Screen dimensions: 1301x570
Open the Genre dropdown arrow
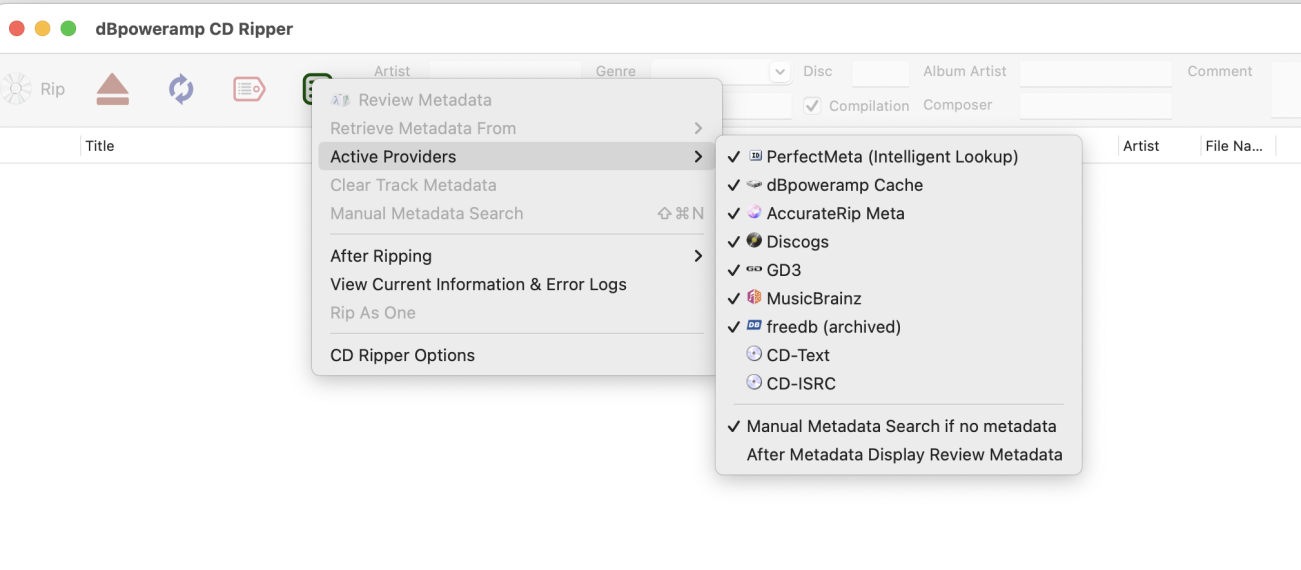(780, 72)
